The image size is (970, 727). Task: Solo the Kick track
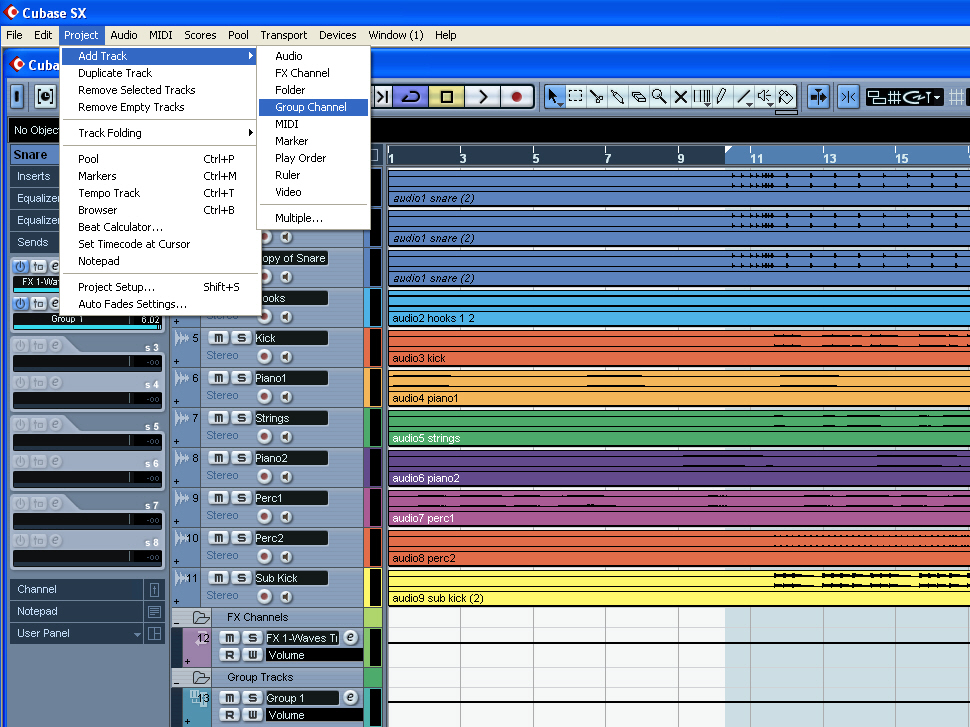[241, 338]
